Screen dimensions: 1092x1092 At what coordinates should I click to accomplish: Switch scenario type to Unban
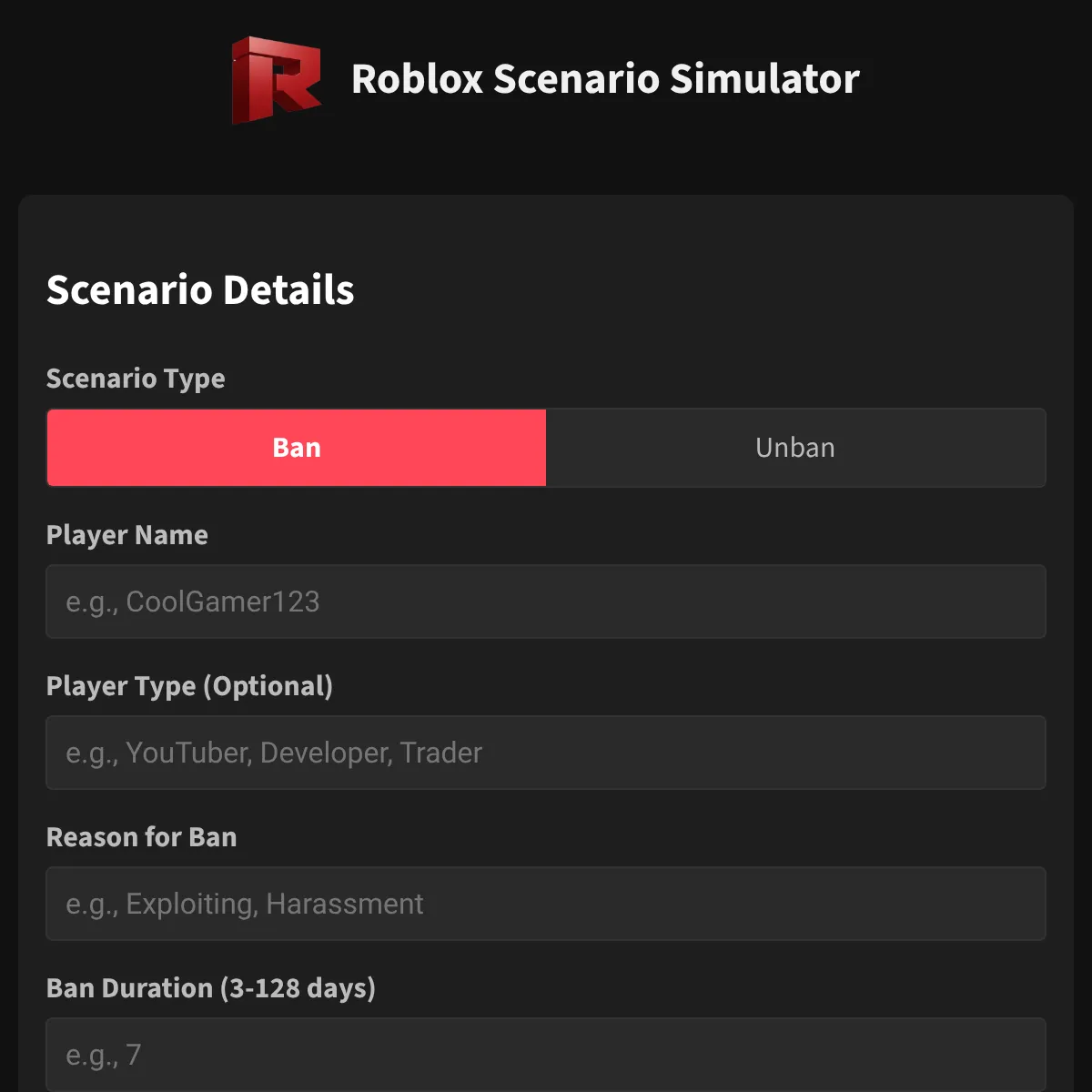[795, 448]
